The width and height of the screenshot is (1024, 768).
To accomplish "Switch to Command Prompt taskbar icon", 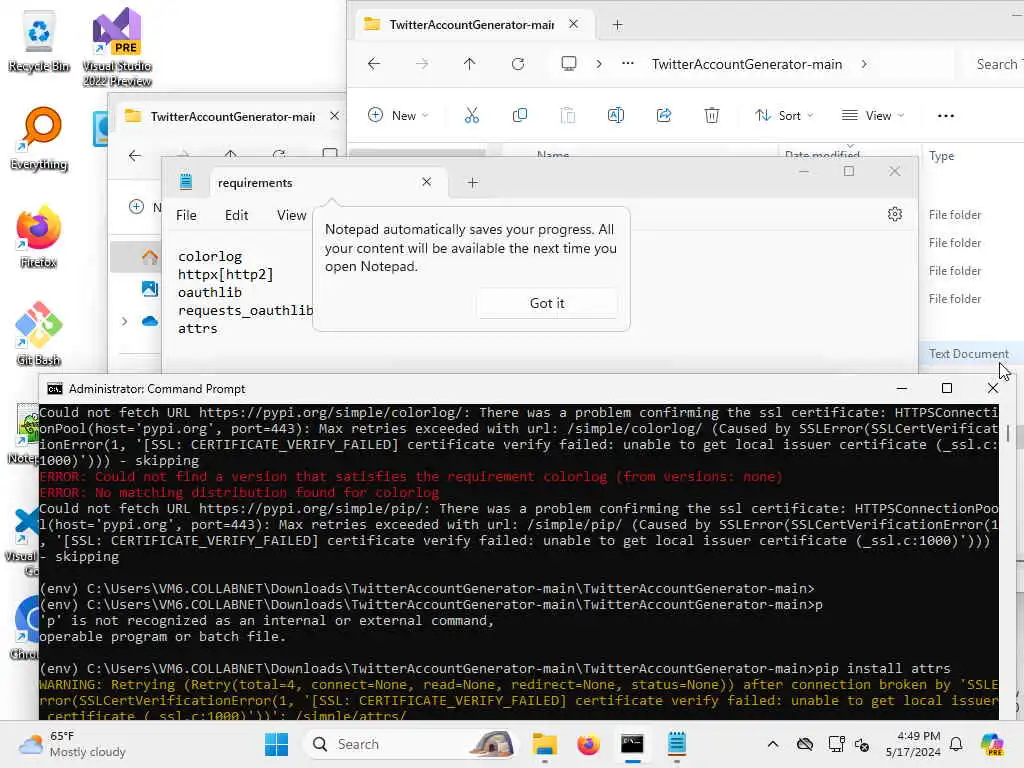I will pos(632,744).
